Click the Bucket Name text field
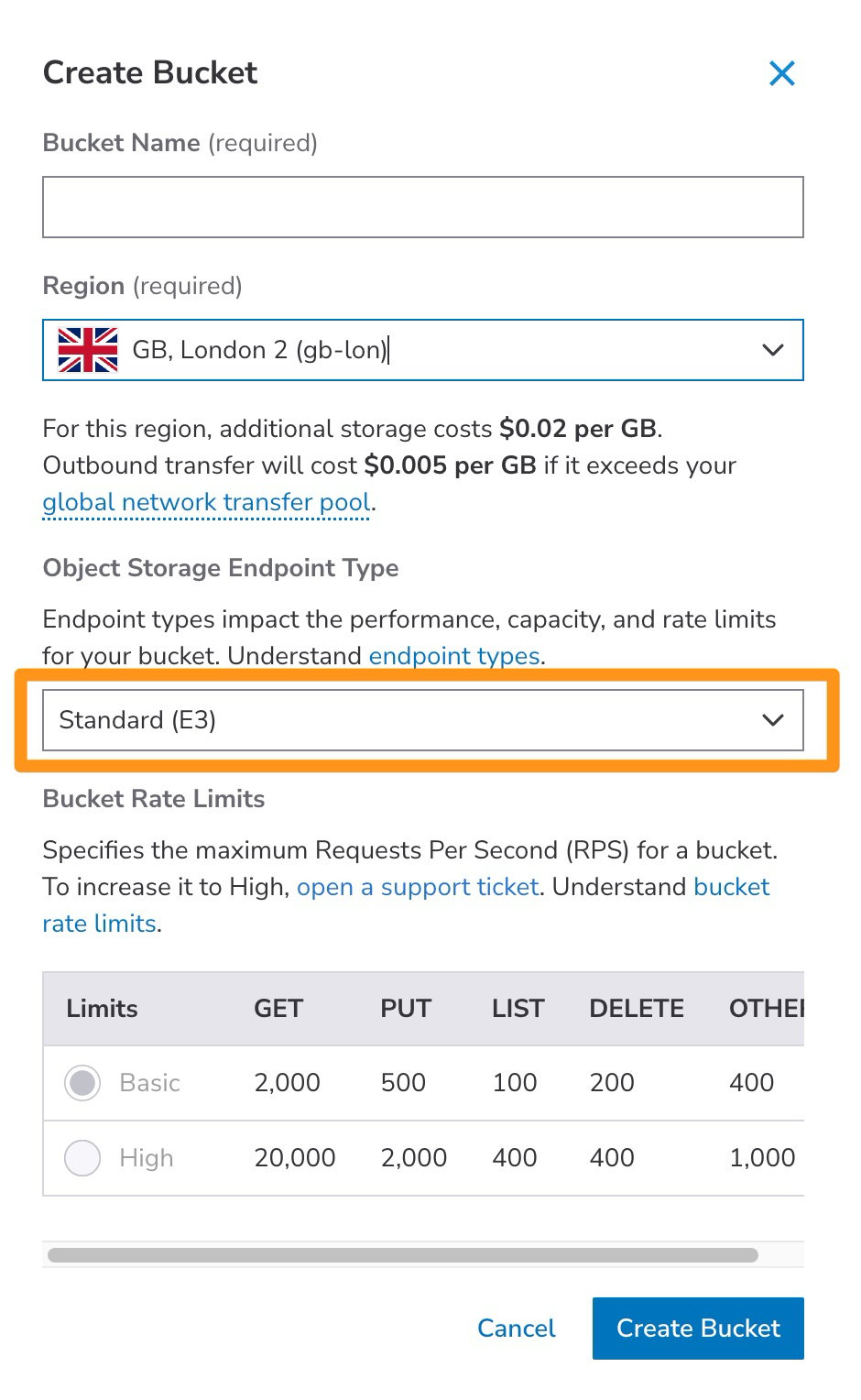 coord(423,207)
